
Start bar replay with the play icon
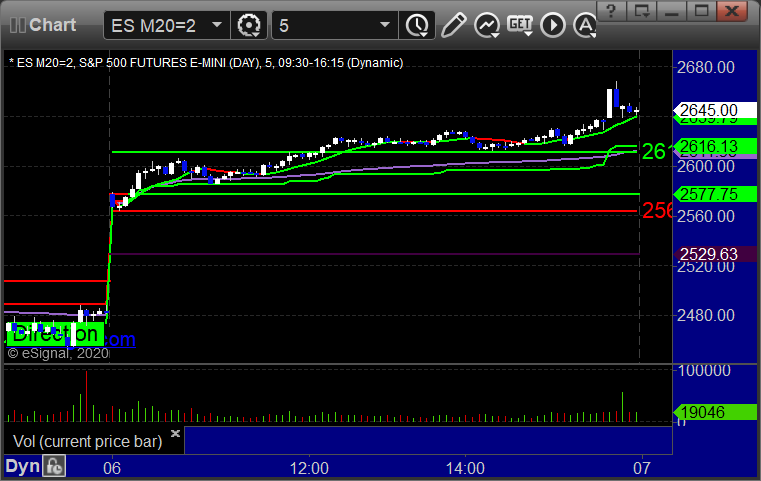point(553,25)
